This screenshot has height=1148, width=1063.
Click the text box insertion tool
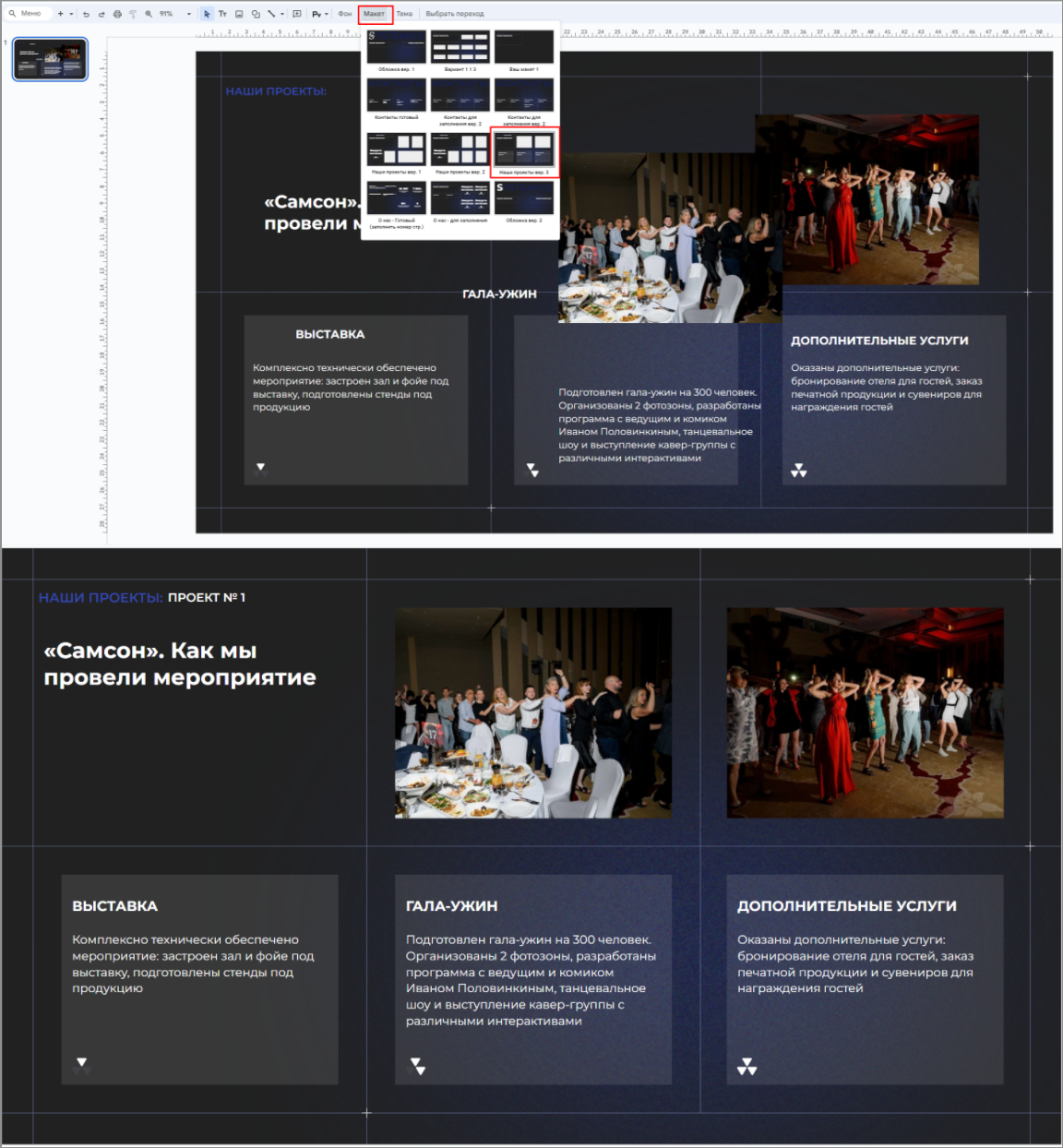click(x=221, y=13)
